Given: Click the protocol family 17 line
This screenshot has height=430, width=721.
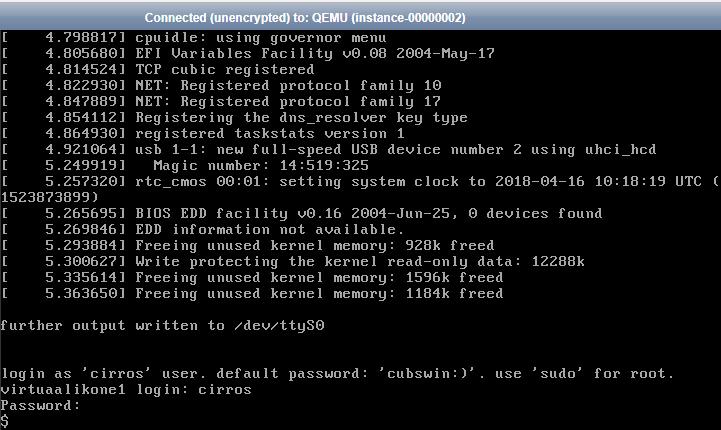Looking at the screenshot, I should 221,102.
